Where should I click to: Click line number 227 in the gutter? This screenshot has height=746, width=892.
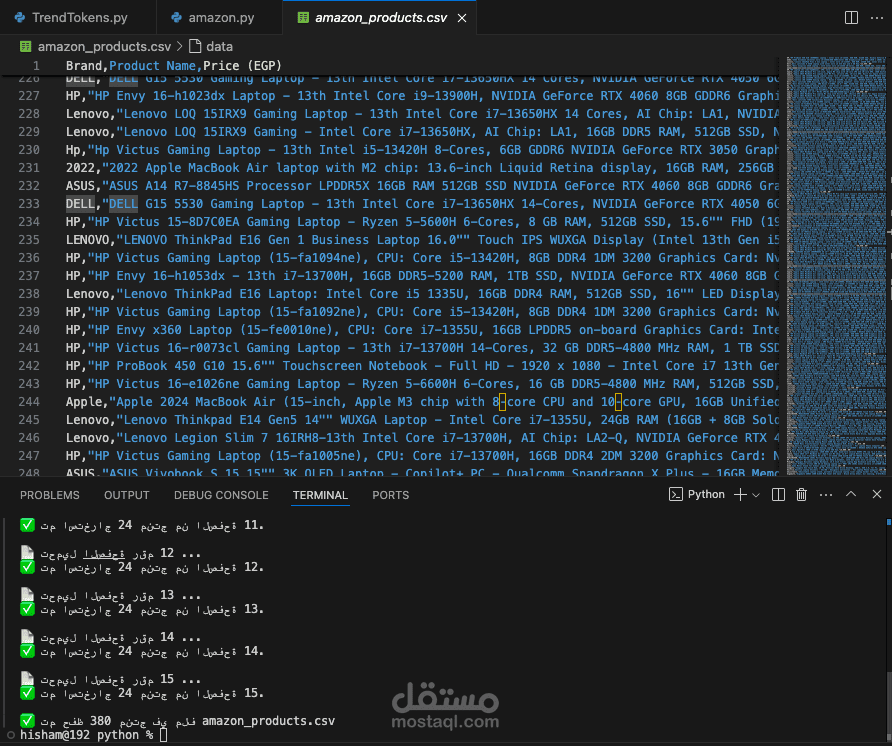pyautogui.click(x=29, y=96)
